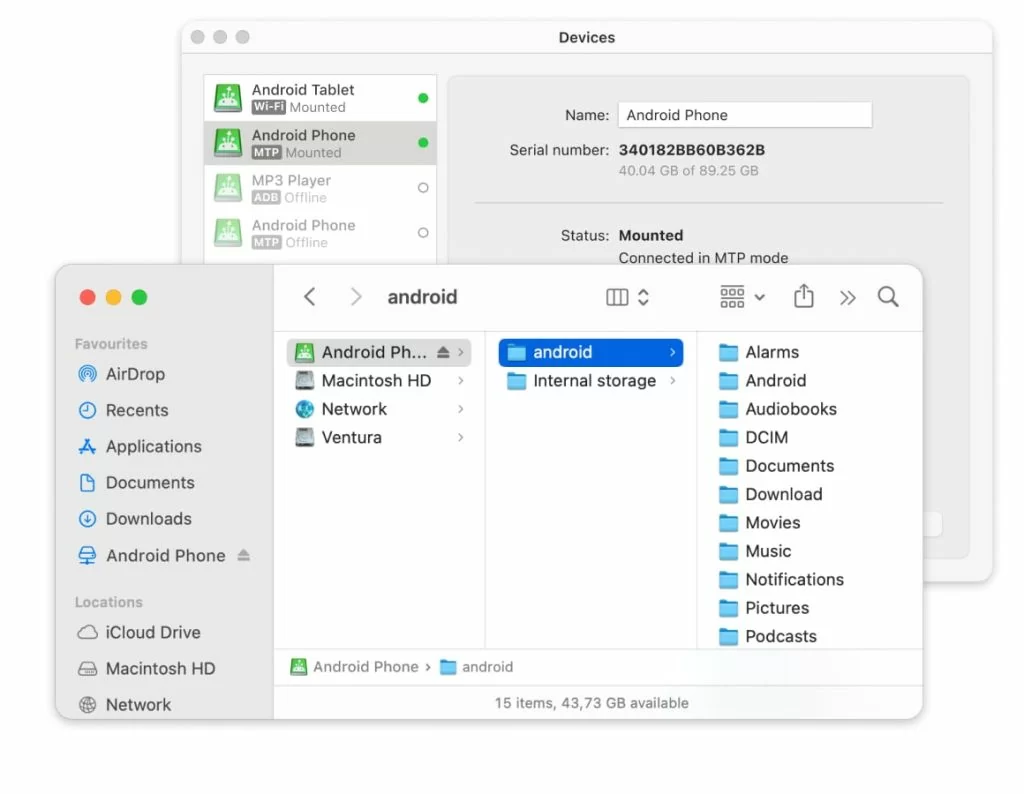Activate the search magnifier in the toolbar
Screen dimensions: 1024x794
click(x=887, y=297)
